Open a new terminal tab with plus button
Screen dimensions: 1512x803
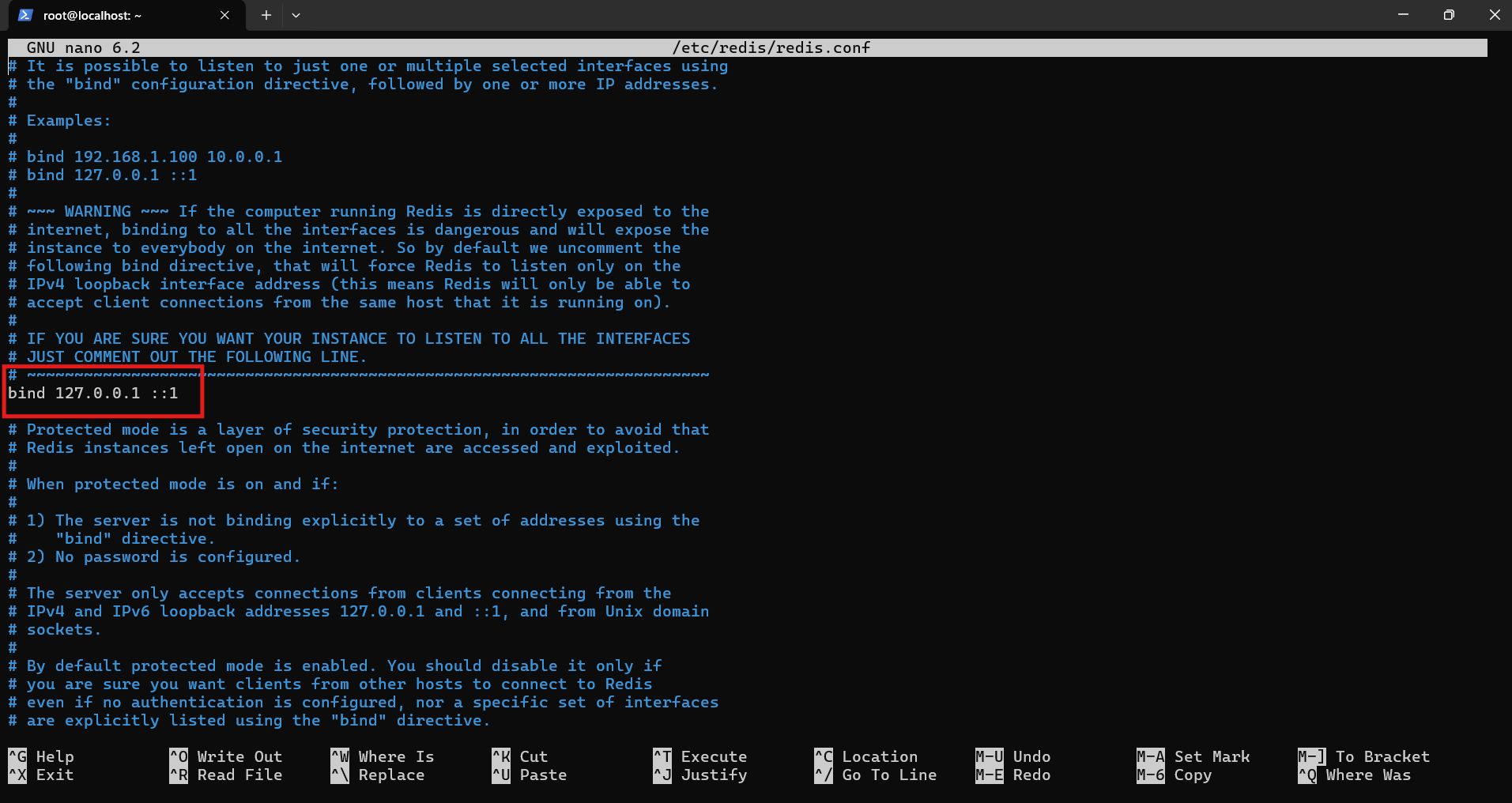click(x=266, y=15)
